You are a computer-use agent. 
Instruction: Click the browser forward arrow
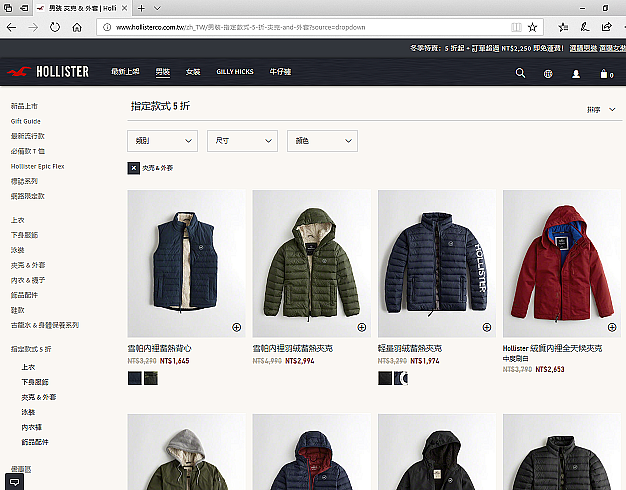click(33, 27)
